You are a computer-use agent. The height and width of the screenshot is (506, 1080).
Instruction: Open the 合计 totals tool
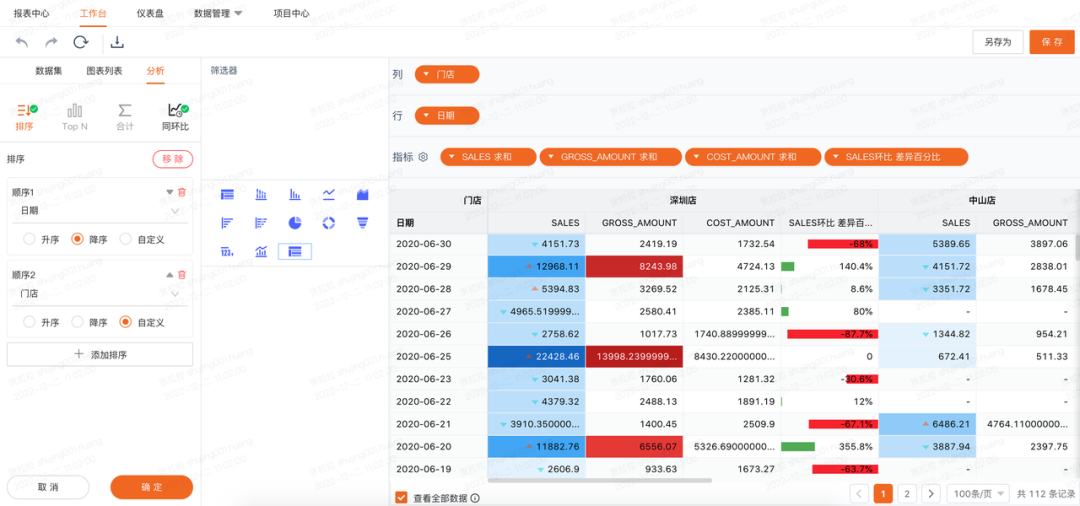pyautogui.click(x=125, y=117)
